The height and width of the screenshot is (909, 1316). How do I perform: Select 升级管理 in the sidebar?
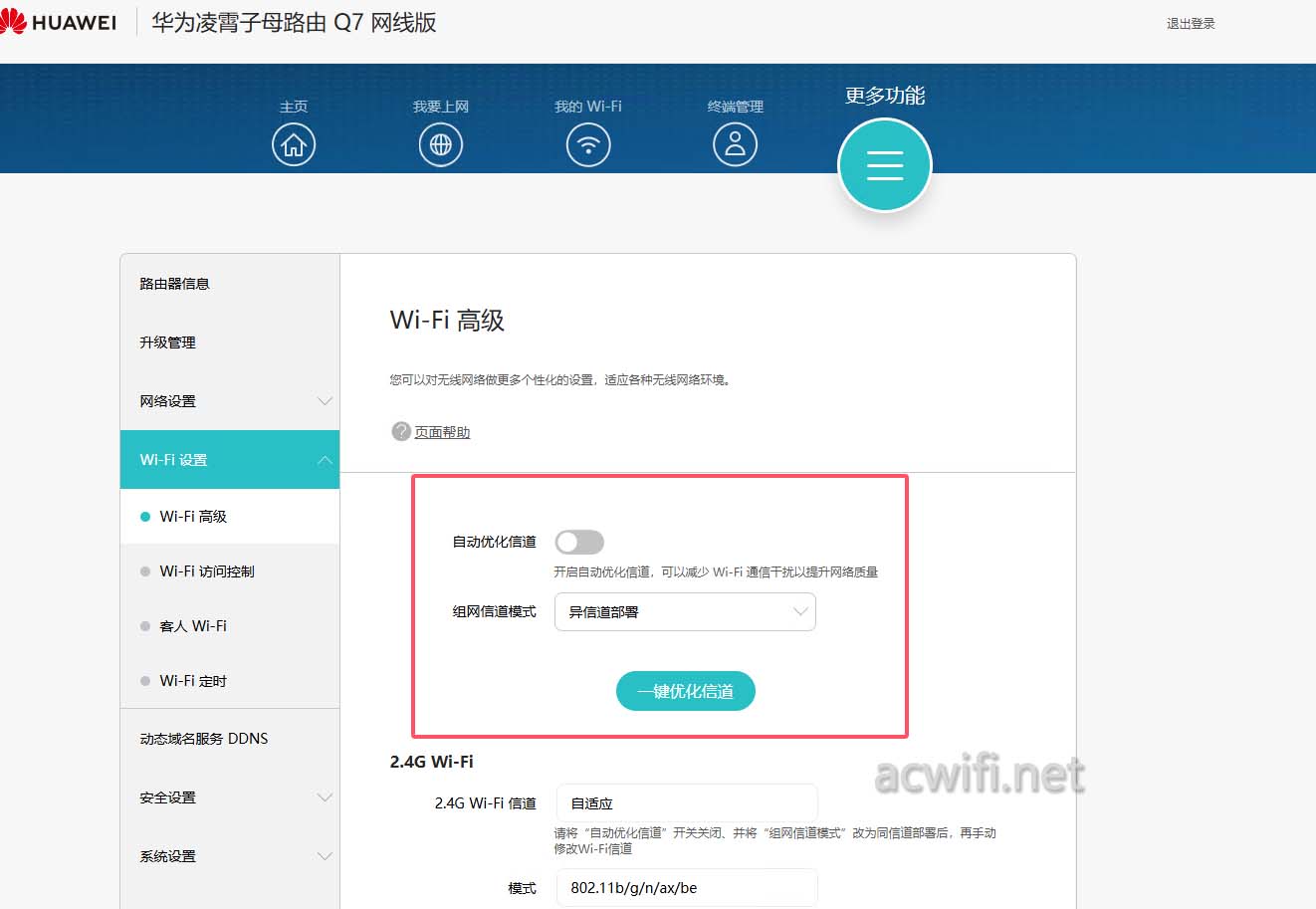tap(230, 342)
